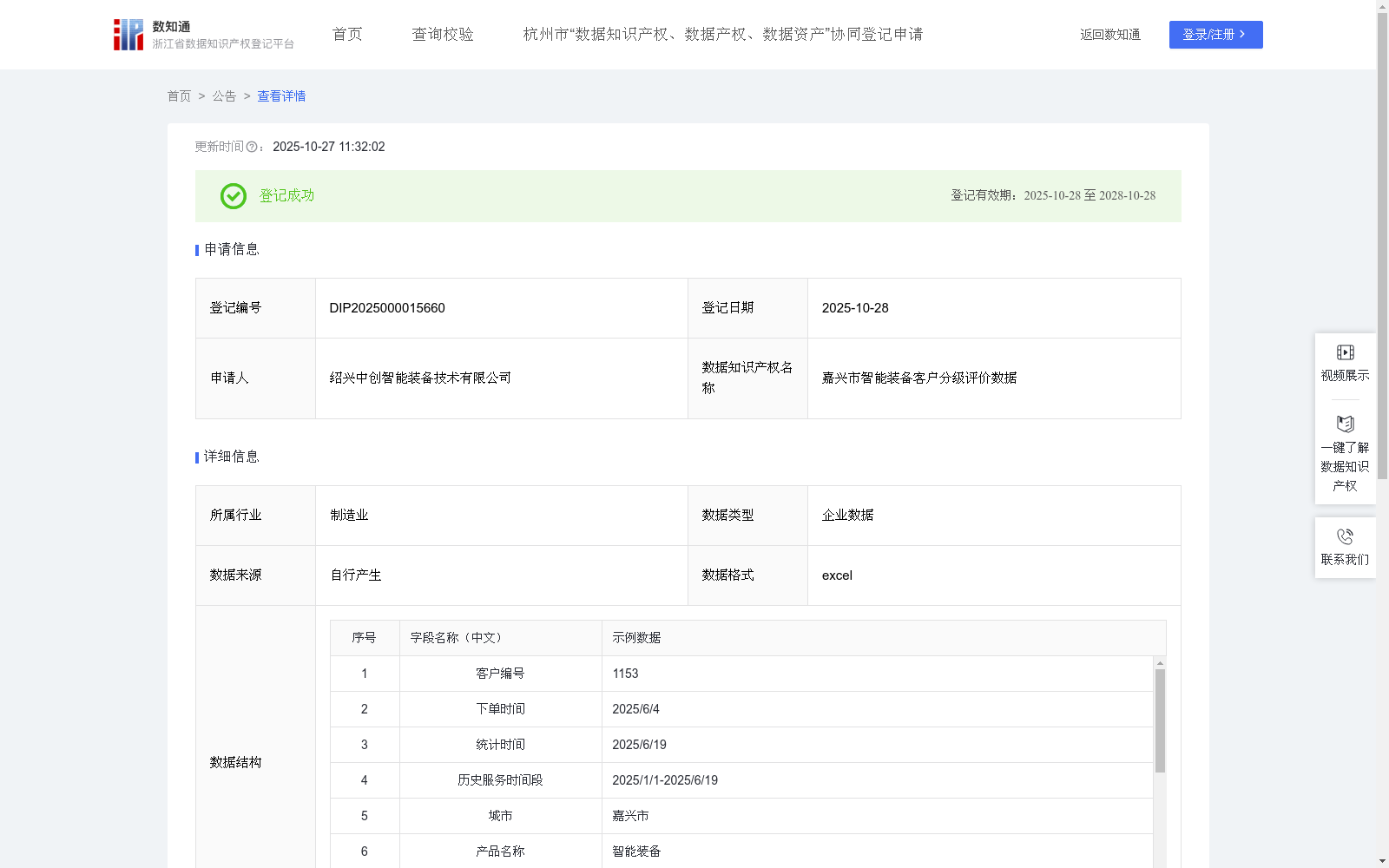
Task: Click the 企业数据 data type value
Action: click(847, 516)
